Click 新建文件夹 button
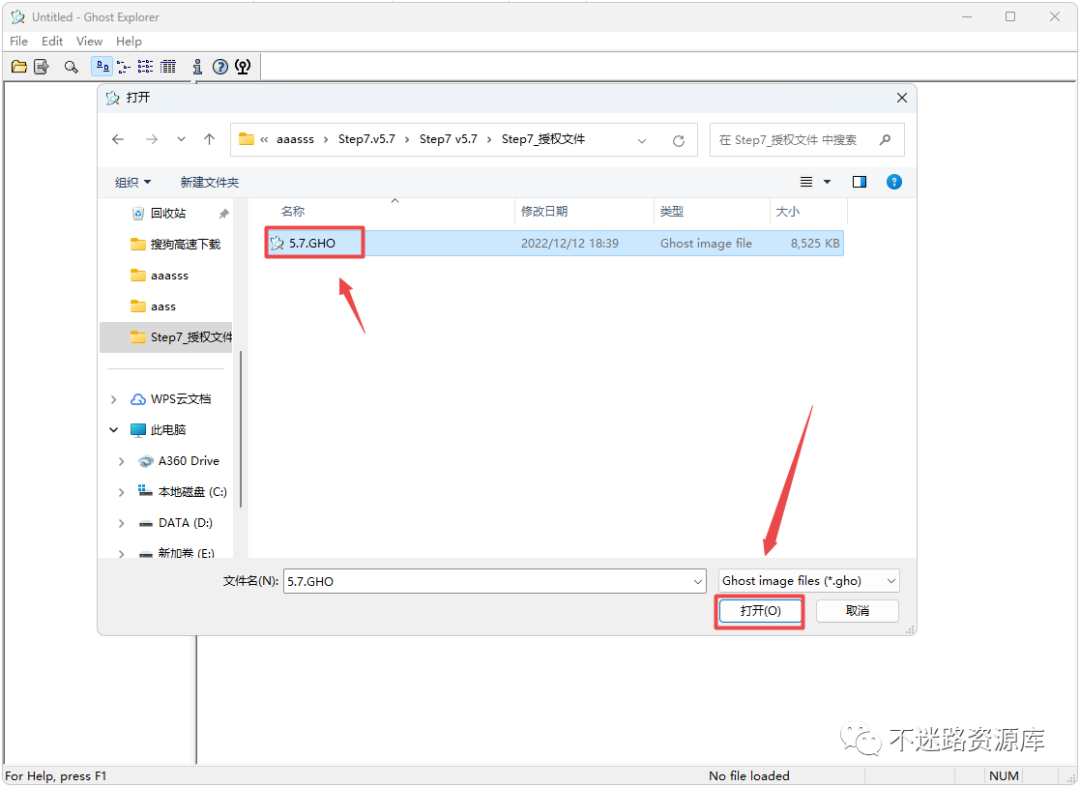This screenshot has width=1080, height=787. click(x=209, y=182)
